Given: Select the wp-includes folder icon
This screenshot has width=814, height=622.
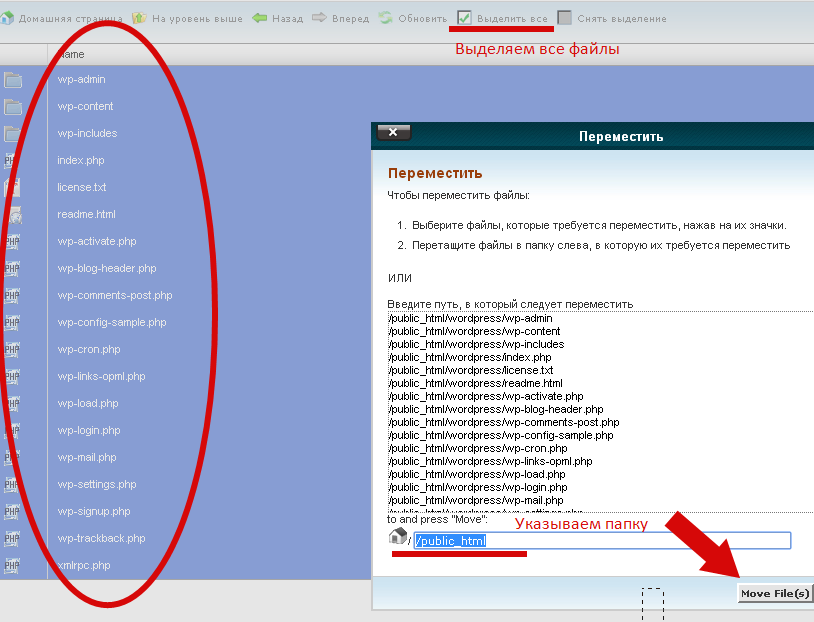Looking at the screenshot, I should [14, 133].
